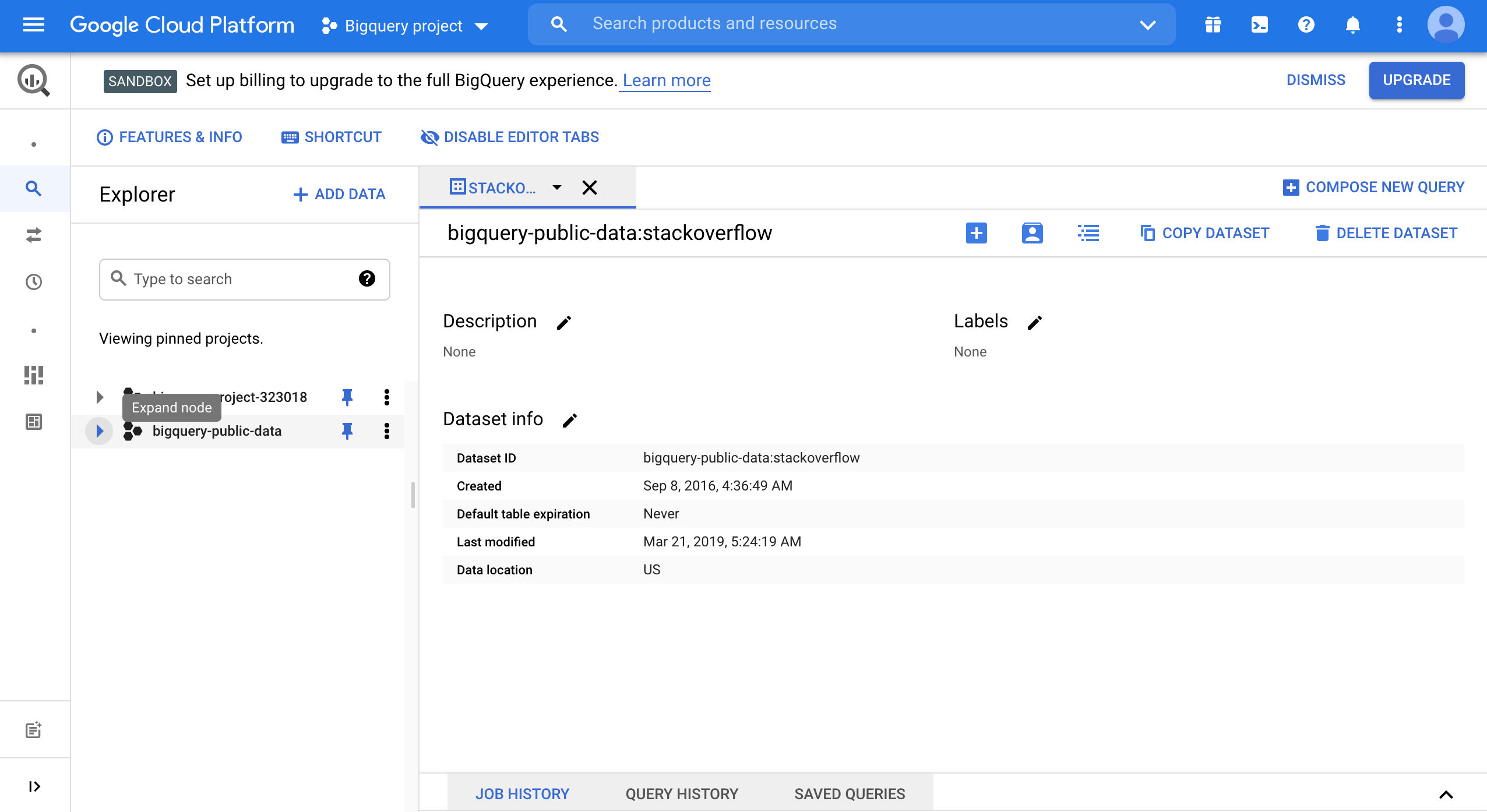
Task: Open header three-dot settings menu
Action: coord(1400,24)
